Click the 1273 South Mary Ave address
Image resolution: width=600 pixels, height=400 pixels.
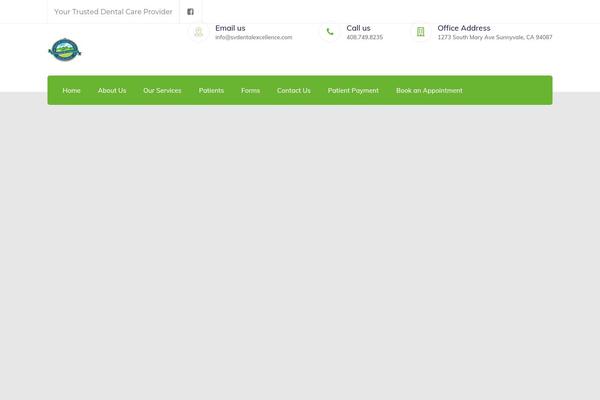[x=495, y=37]
